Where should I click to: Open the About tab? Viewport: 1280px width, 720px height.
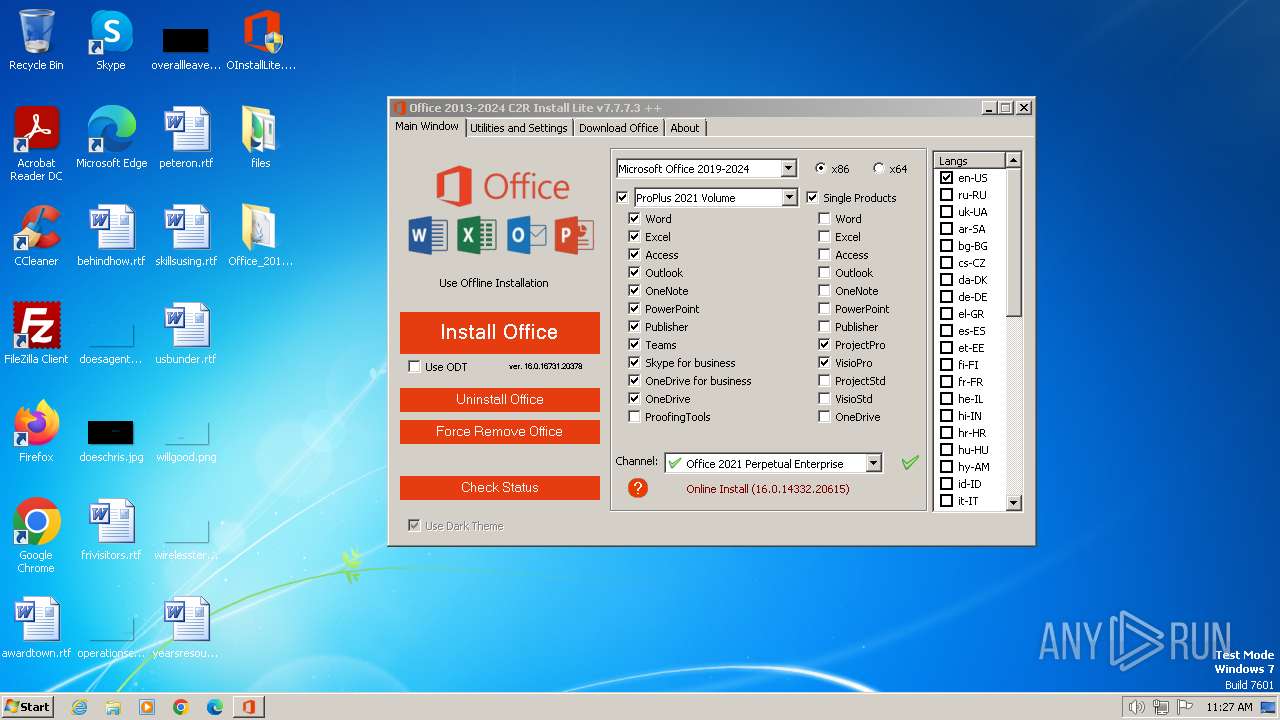(685, 128)
